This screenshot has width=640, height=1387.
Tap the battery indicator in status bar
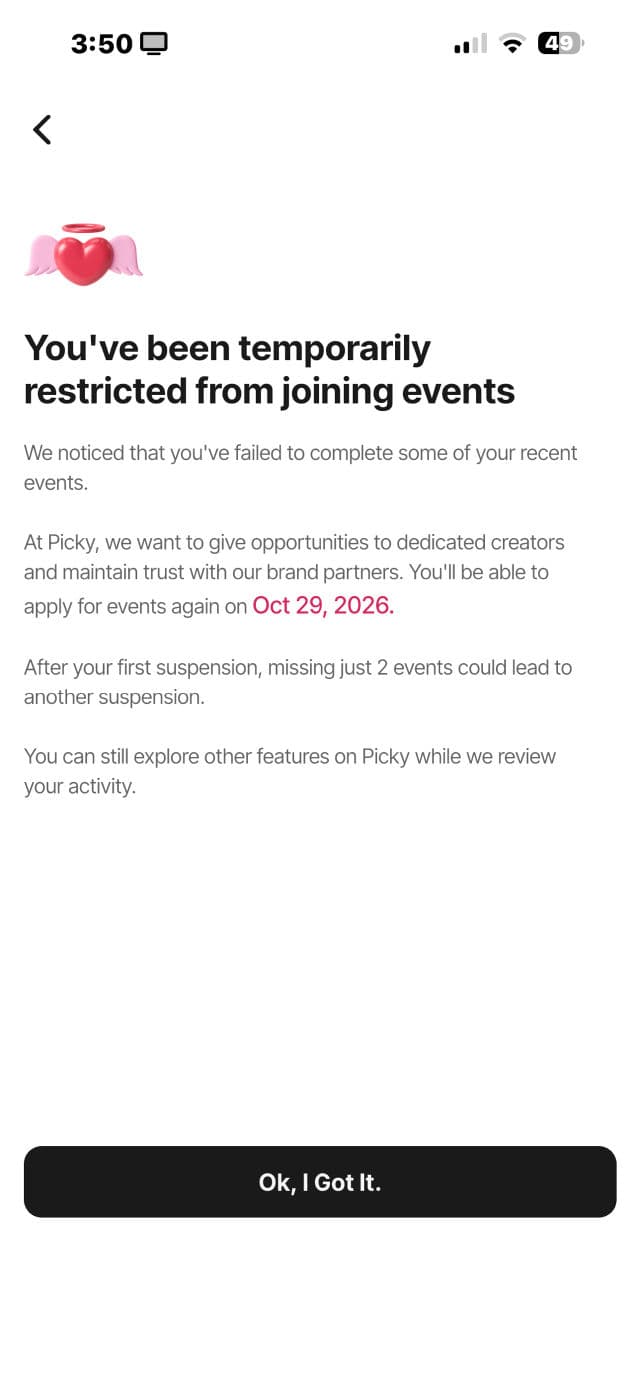(x=561, y=43)
